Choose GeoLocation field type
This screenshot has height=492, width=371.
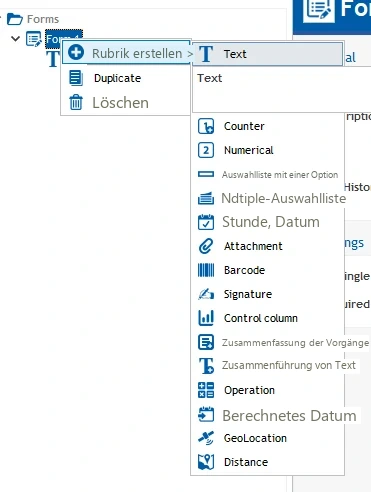(255, 438)
